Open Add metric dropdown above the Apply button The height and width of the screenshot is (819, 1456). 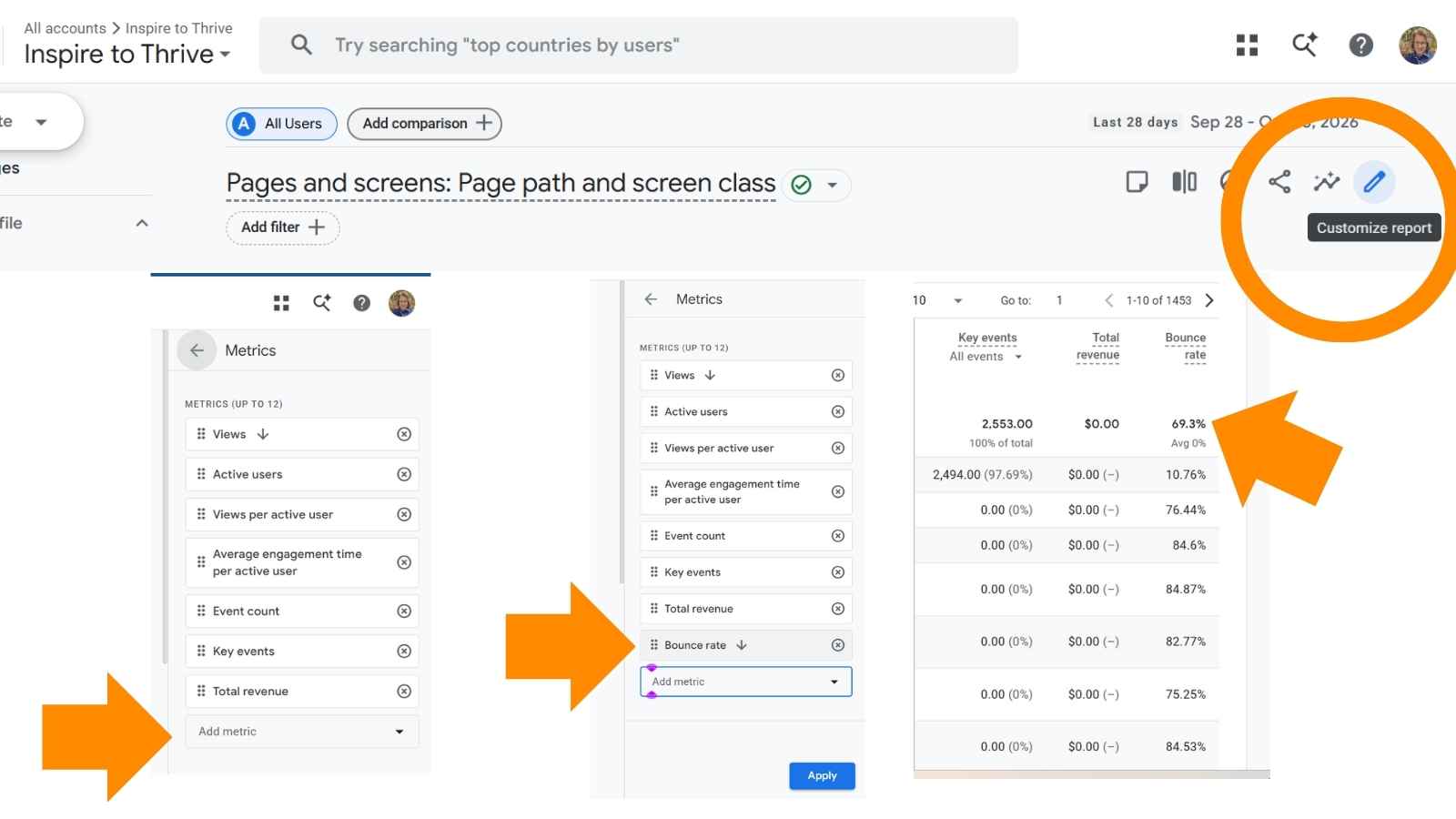pyautogui.click(x=746, y=682)
